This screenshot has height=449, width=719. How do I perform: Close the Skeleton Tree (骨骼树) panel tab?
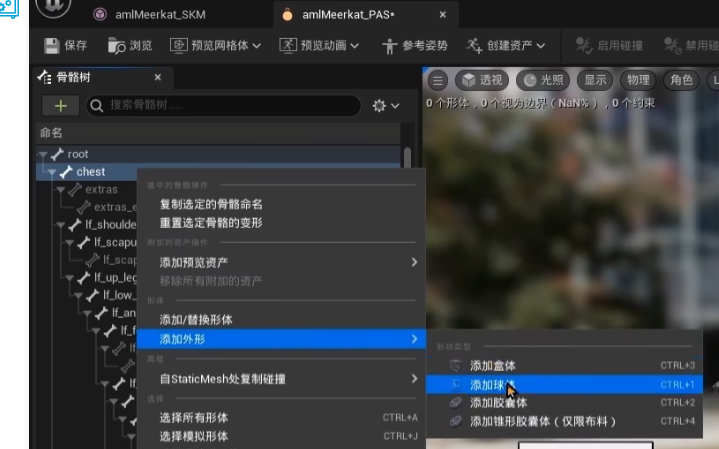coord(158,77)
